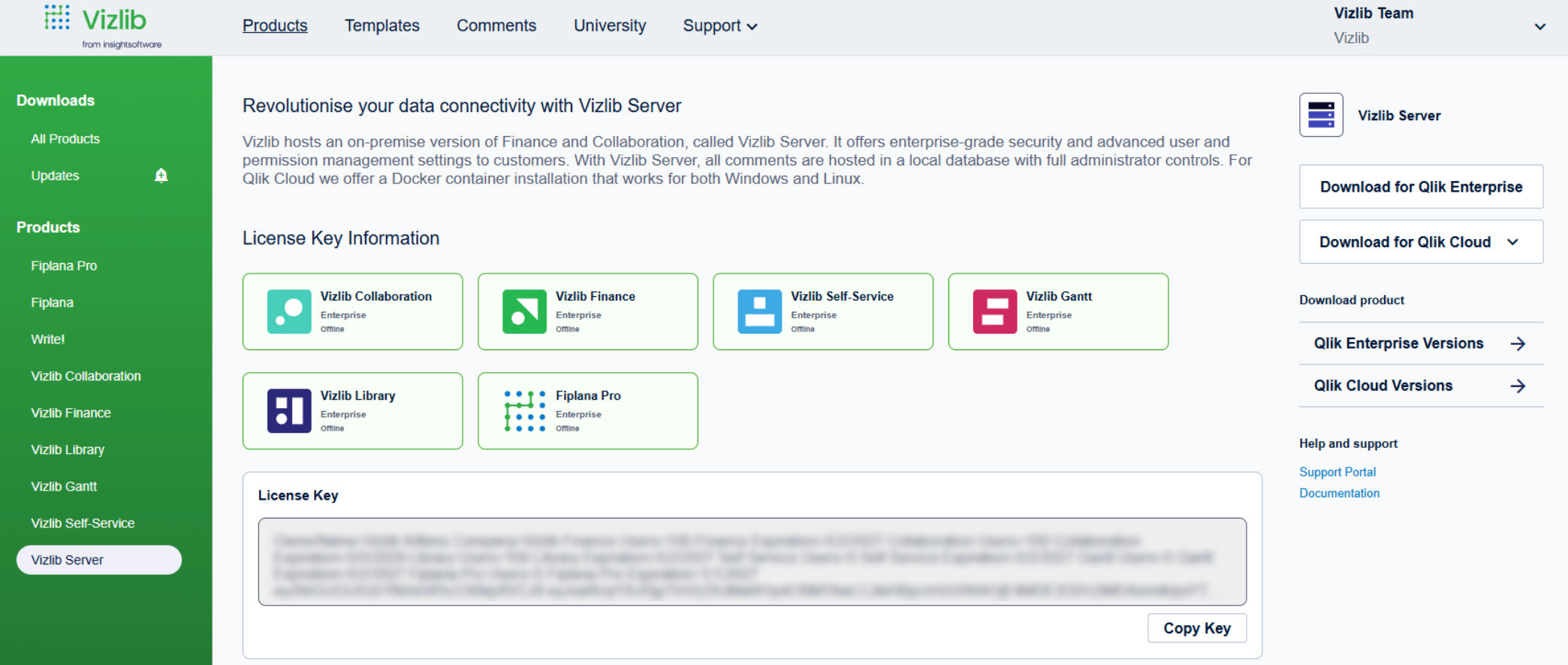Click the Vizlib Self-Service card title
Image resolution: width=1568 pixels, height=665 pixels.
pos(842,296)
